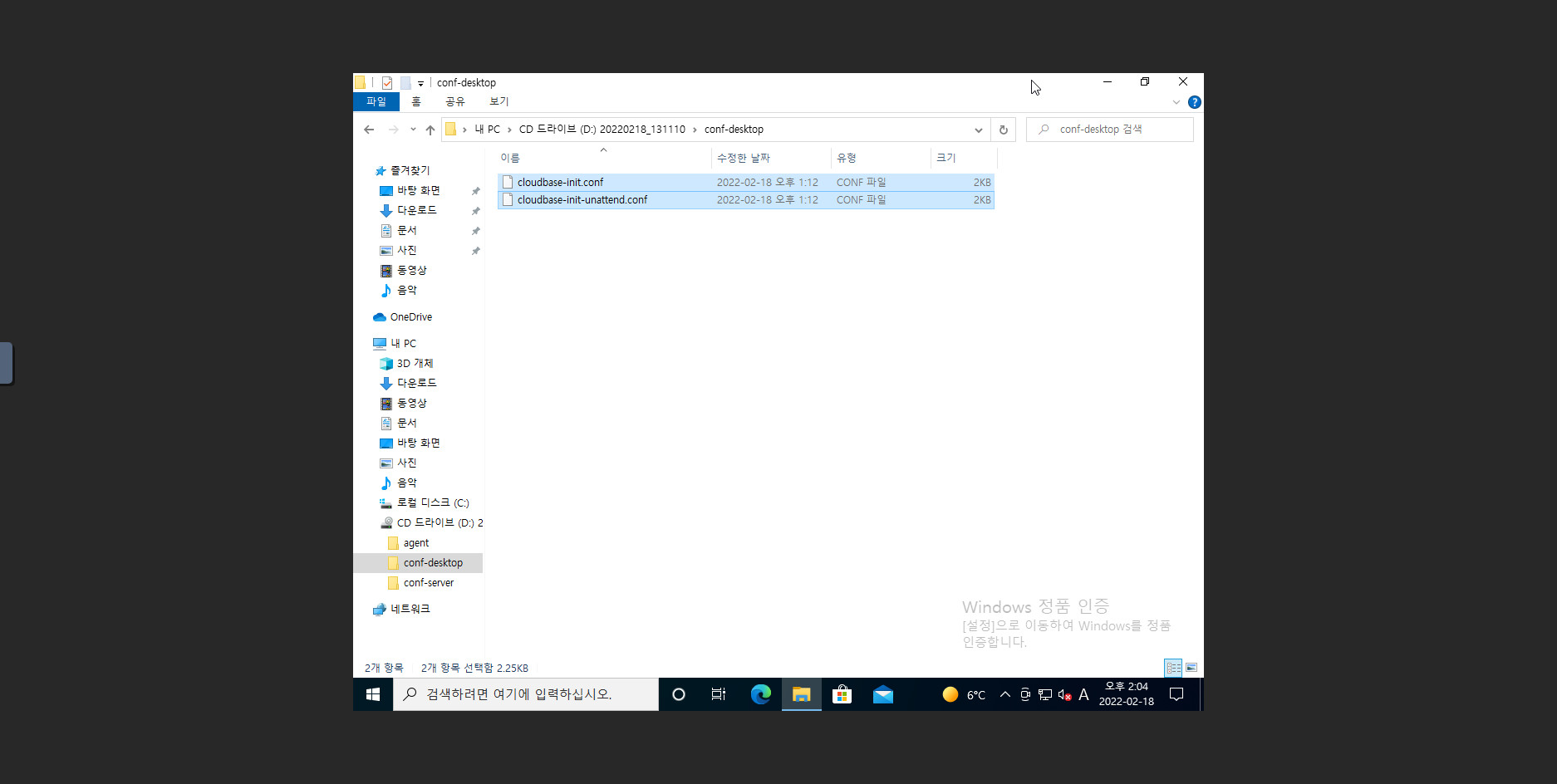Open the 홈 ribbon tab
The height and width of the screenshot is (784, 1557).
pyautogui.click(x=416, y=101)
